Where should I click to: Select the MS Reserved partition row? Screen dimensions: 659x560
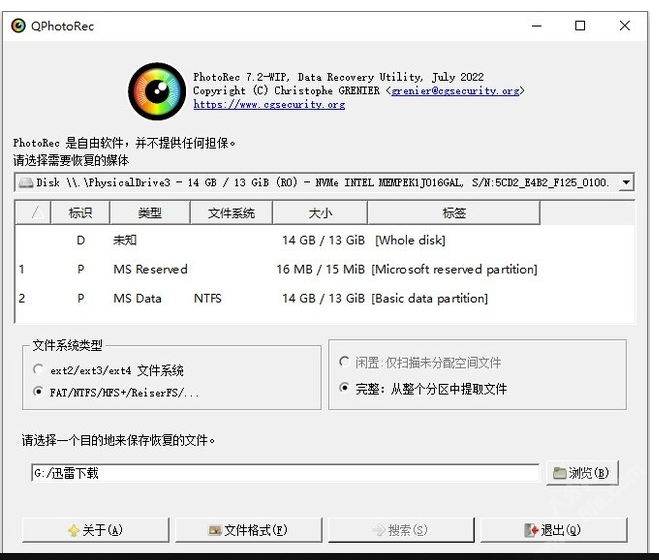point(324,269)
